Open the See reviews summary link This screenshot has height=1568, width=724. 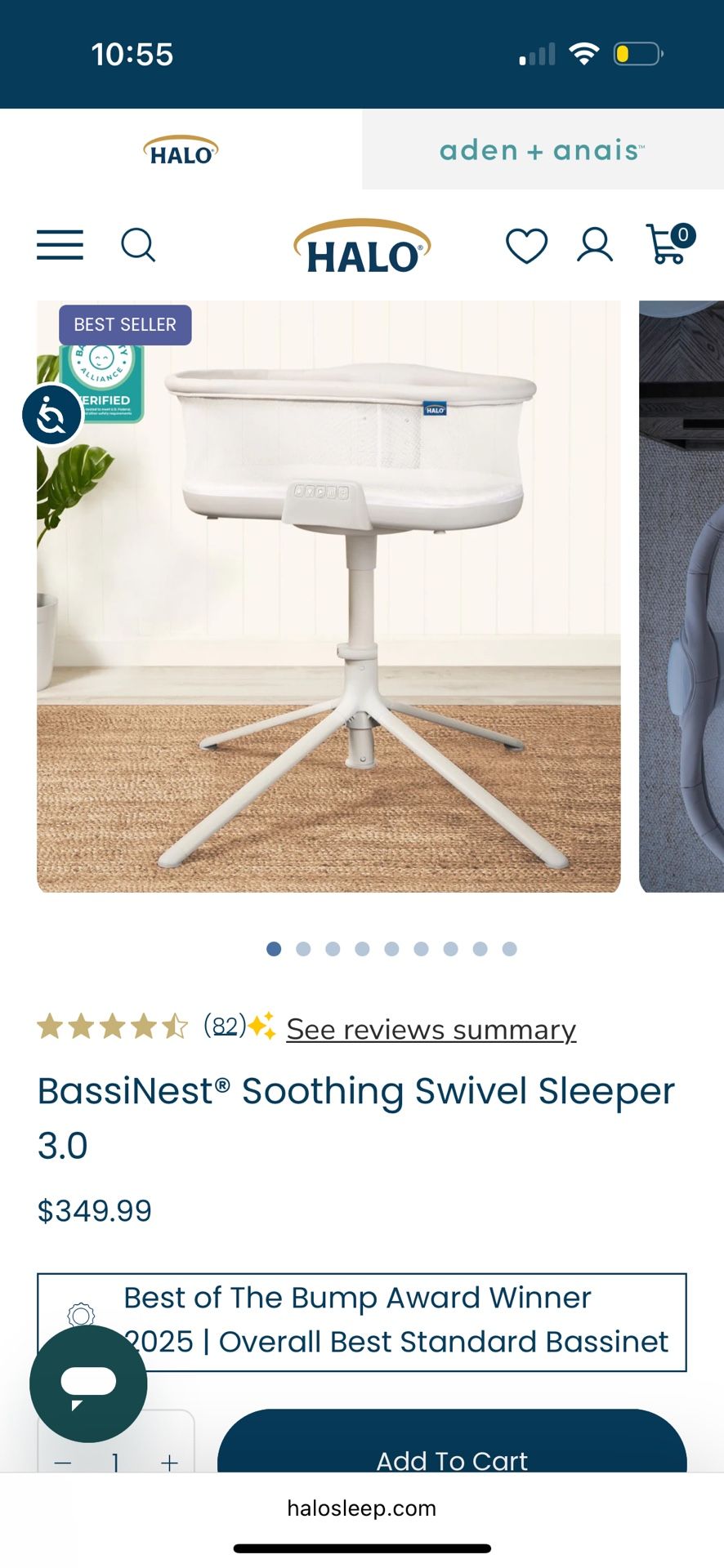431,1029
